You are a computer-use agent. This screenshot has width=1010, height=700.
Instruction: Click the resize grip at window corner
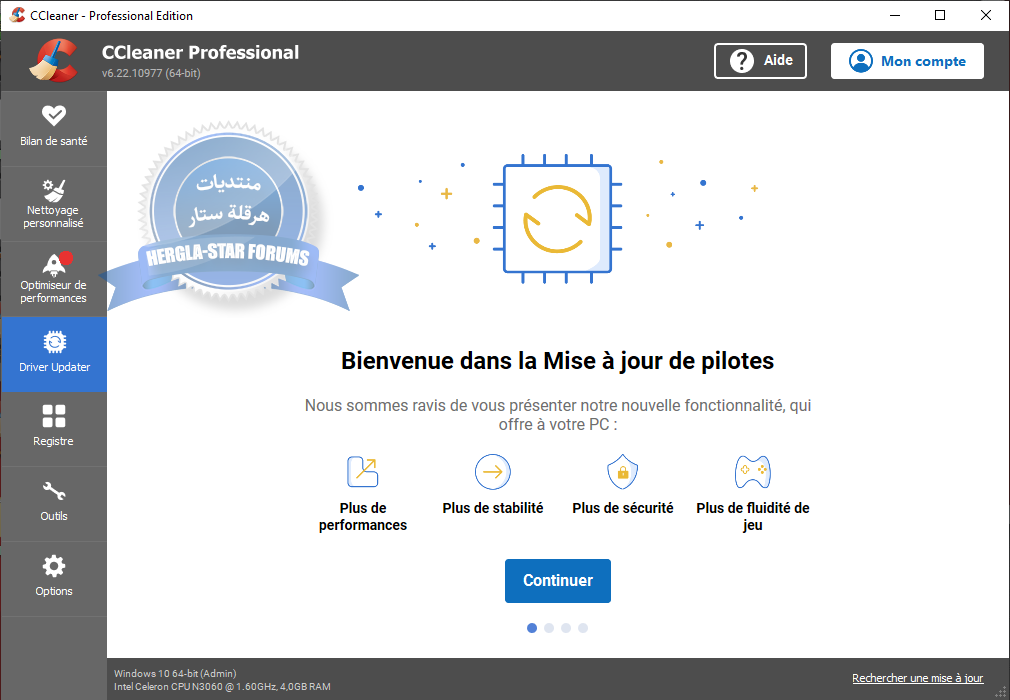[x=1002, y=692]
